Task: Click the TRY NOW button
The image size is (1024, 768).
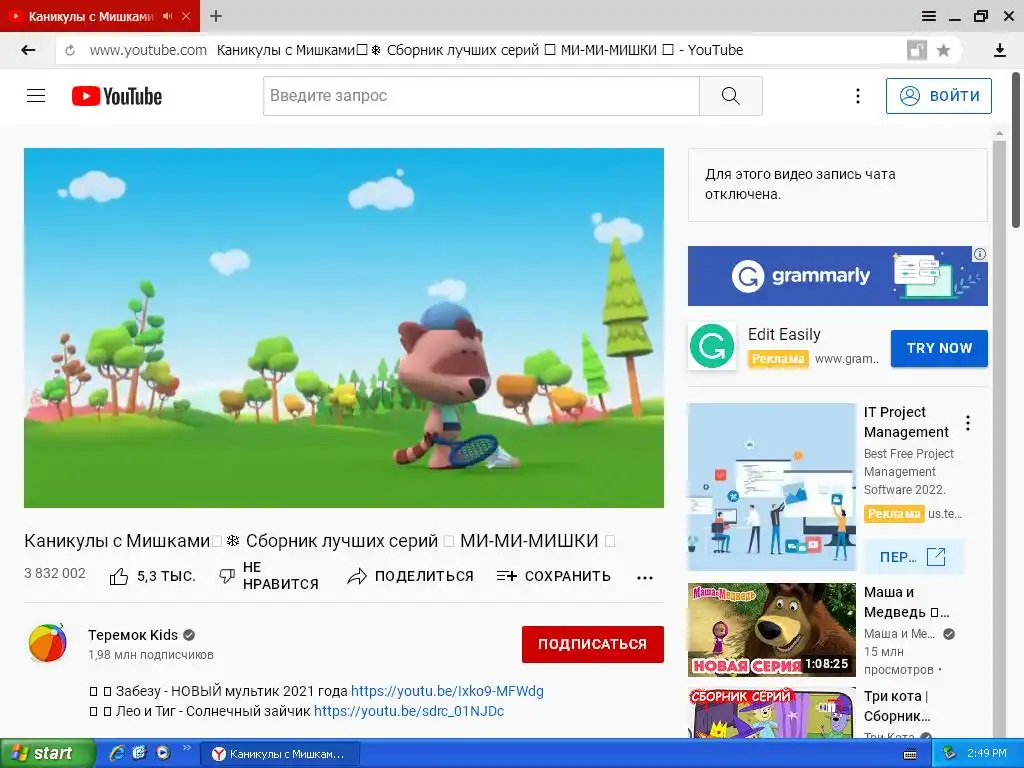Action: pyautogui.click(x=939, y=348)
